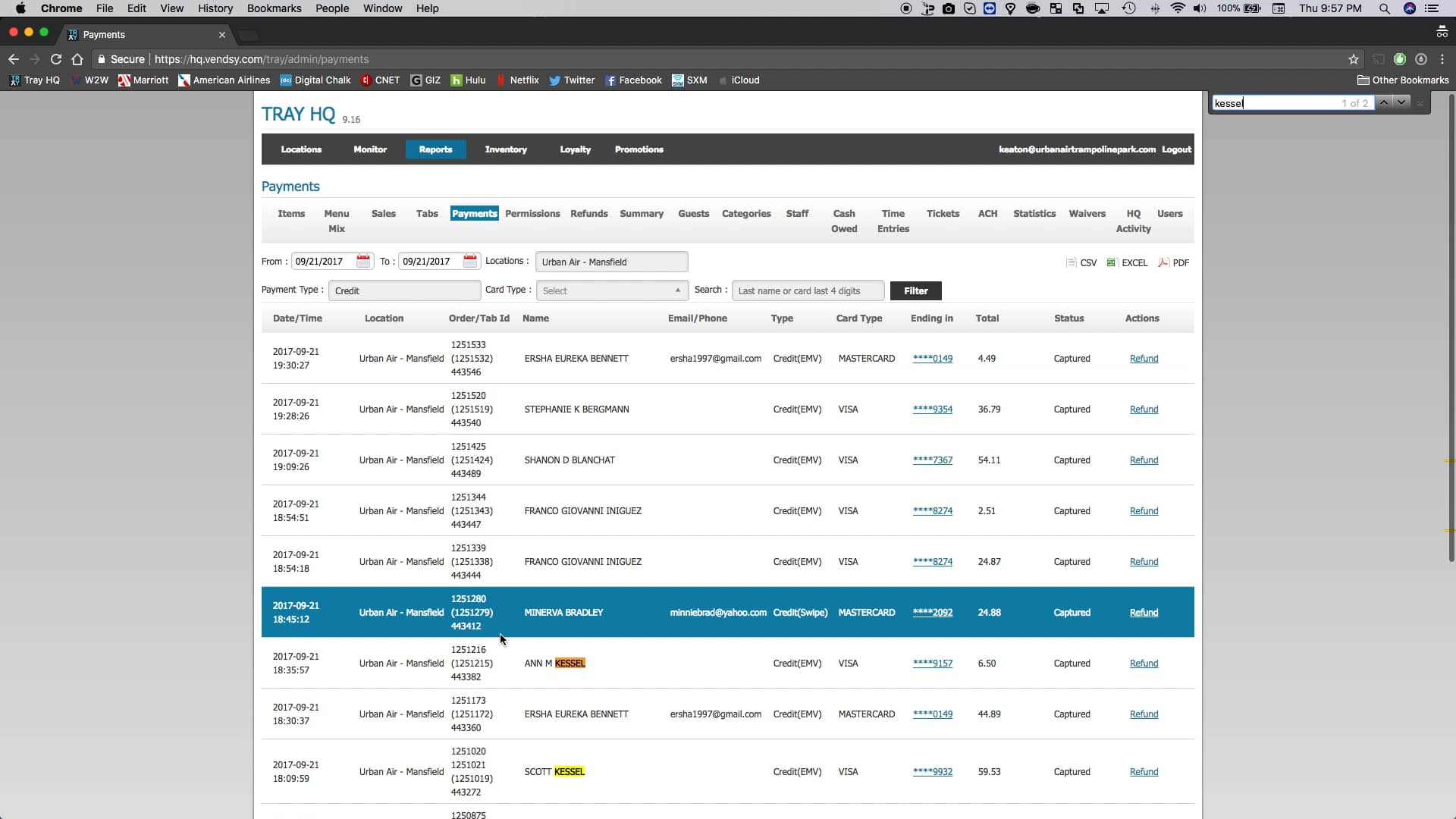The image size is (1456, 819).
Task: Switch to the Refunds report tab
Action: point(588,214)
